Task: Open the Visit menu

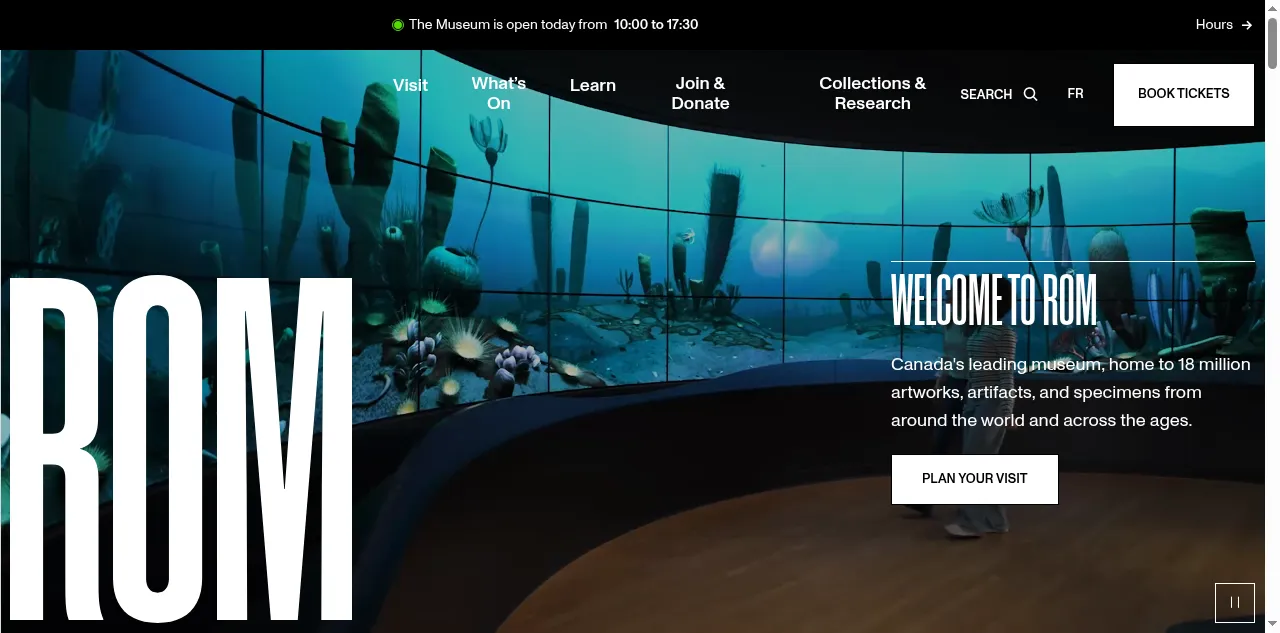Action: click(x=410, y=85)
